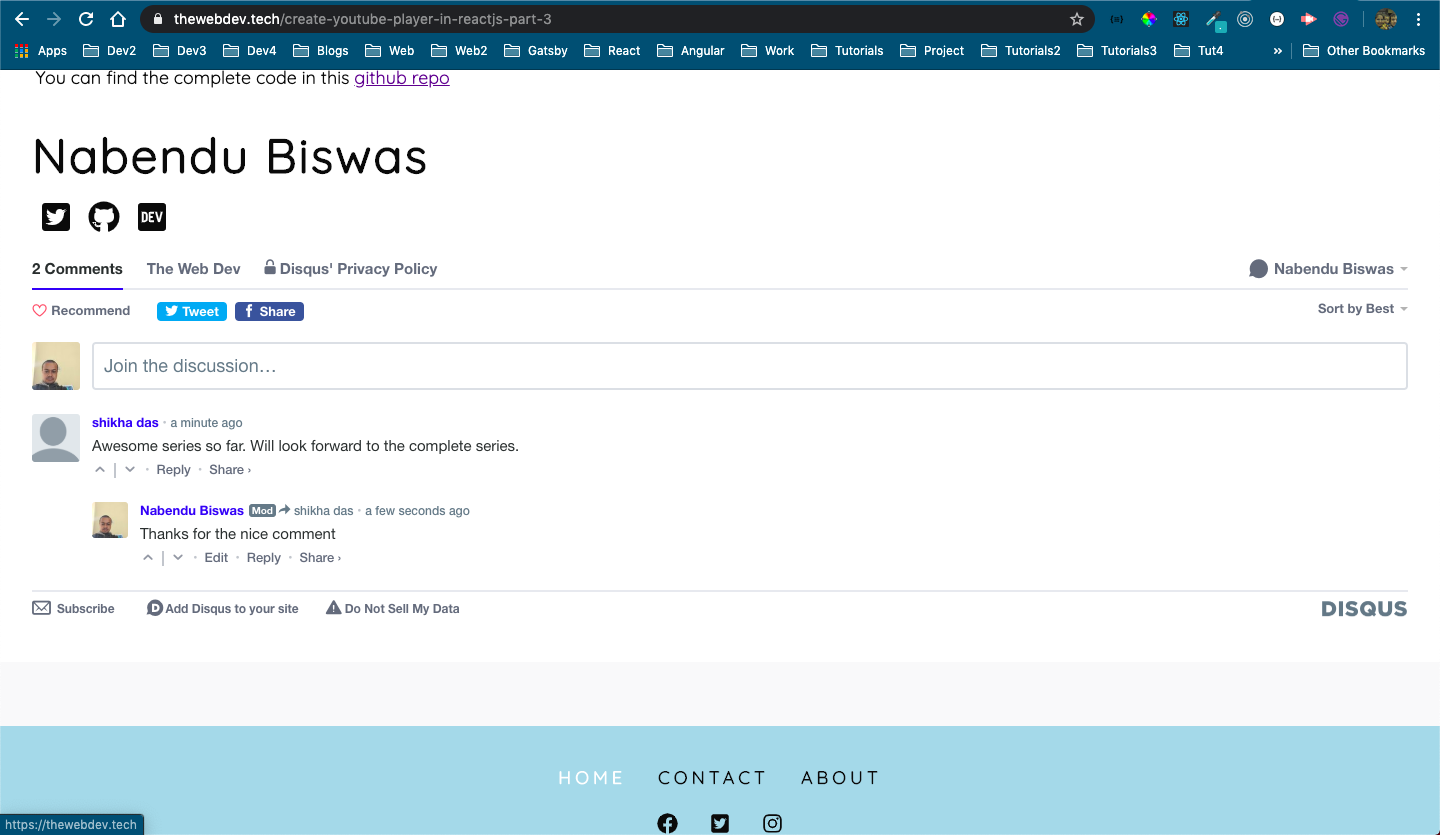Open the Nabendu Biswas commenter name link
This screenshot has width=1440, height=835.
(192, 511)
